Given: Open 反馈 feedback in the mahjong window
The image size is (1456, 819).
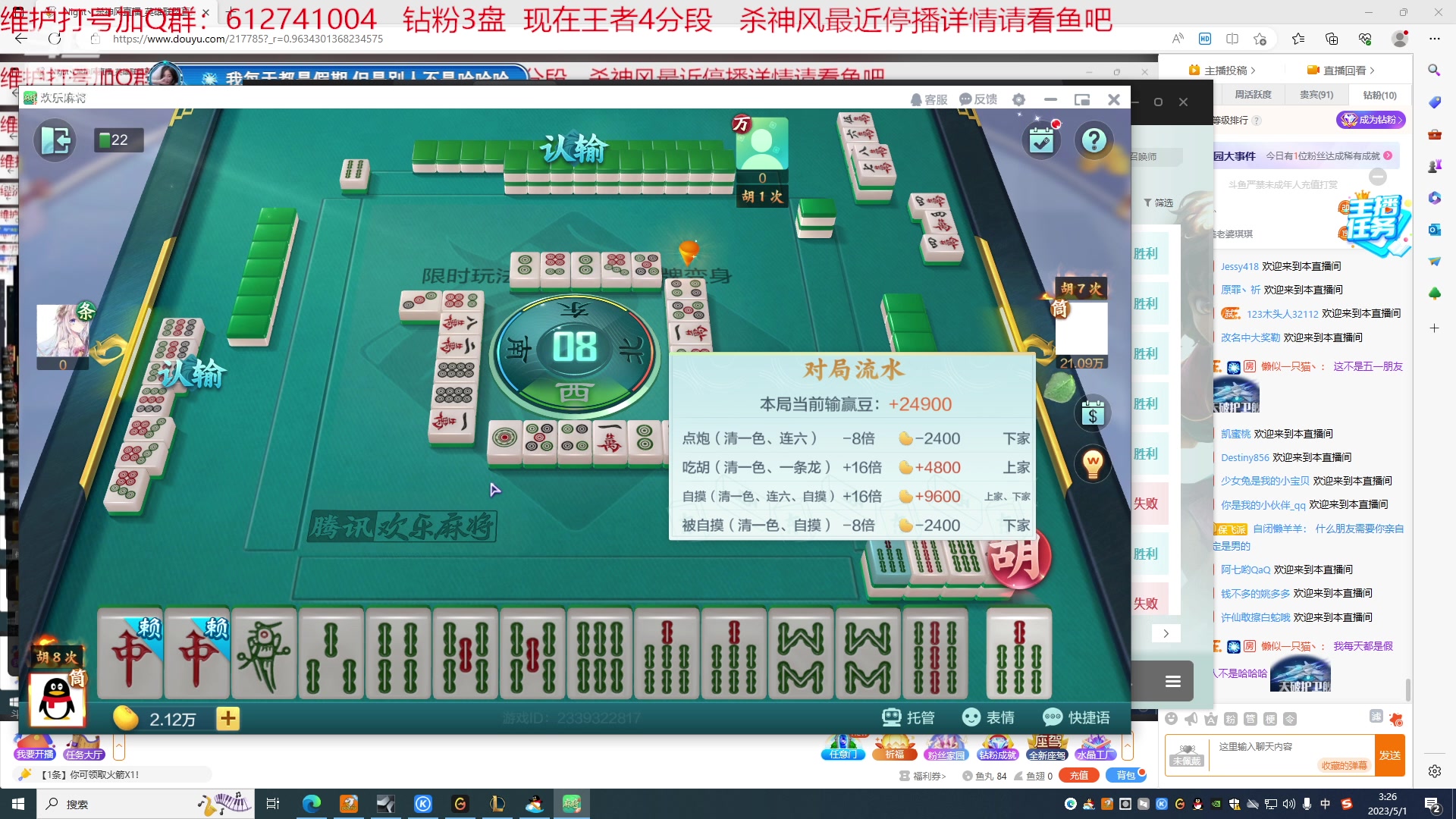Looking at the screenshot, I should click(978, 99).
